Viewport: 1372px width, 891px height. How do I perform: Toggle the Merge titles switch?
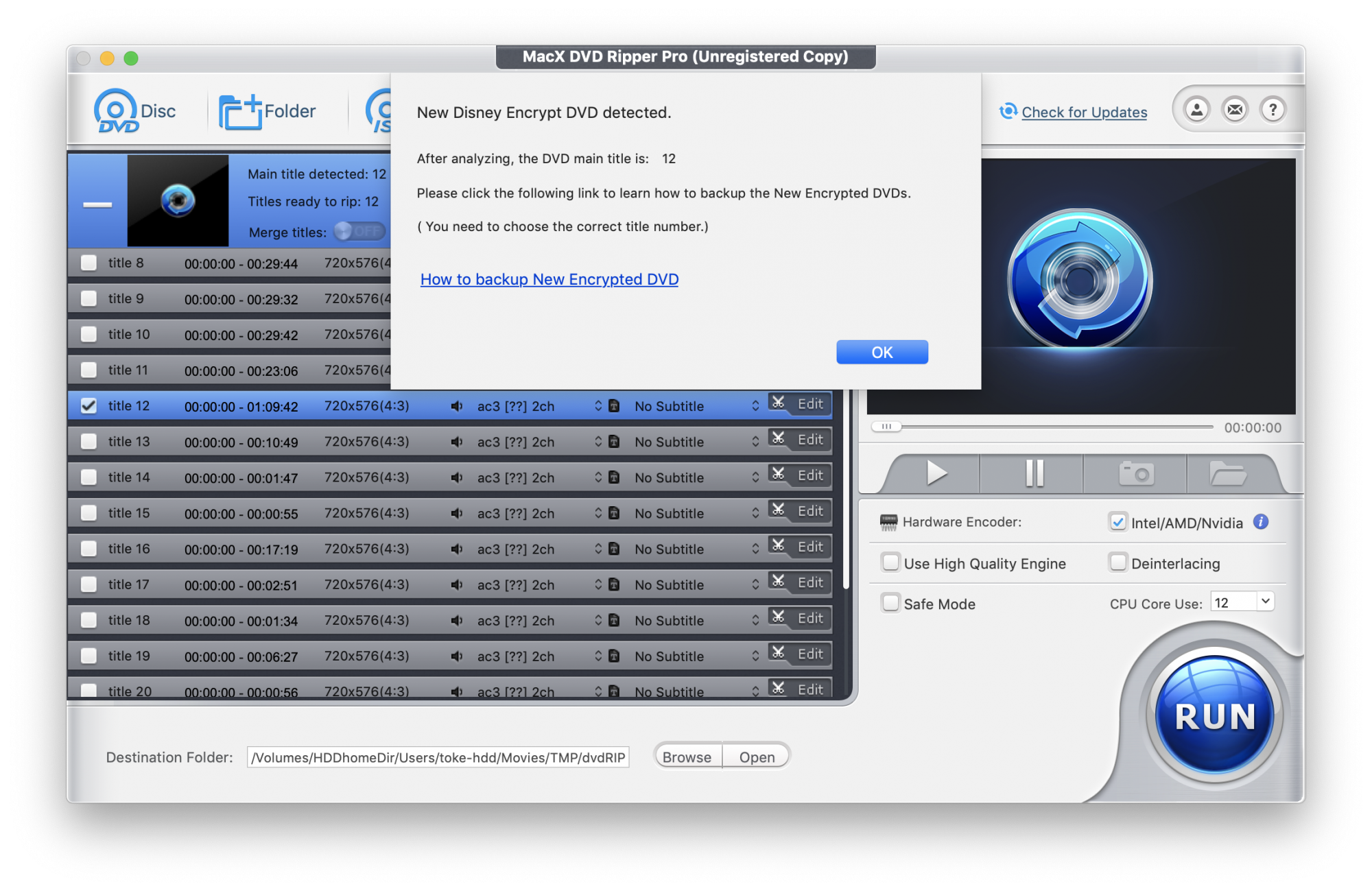pyautogui.click(x=359, y=232)
